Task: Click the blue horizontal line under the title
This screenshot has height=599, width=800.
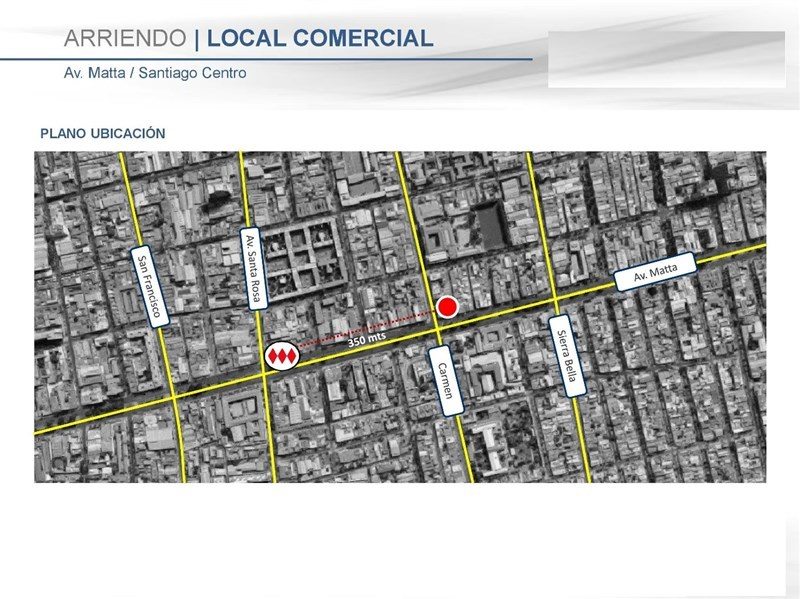Action: pos(266,59)
